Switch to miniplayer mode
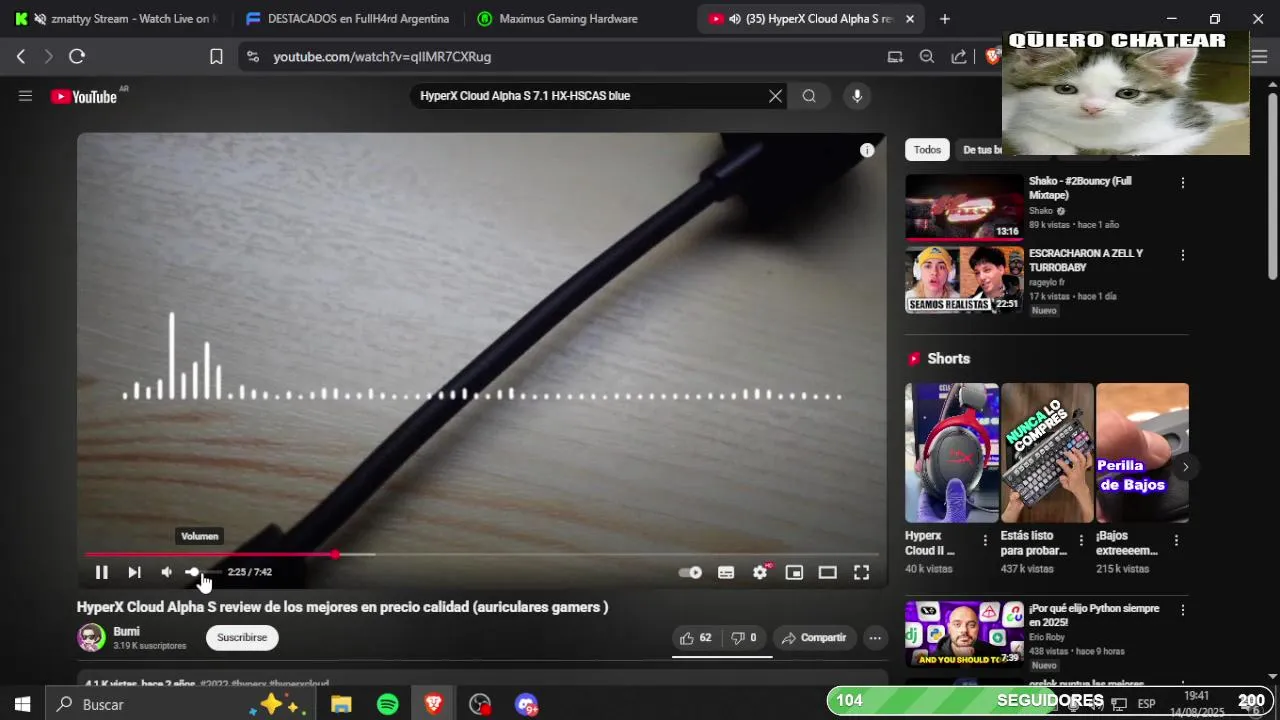The height and width of the screenshot is (720, 1280). coord(794,572)
